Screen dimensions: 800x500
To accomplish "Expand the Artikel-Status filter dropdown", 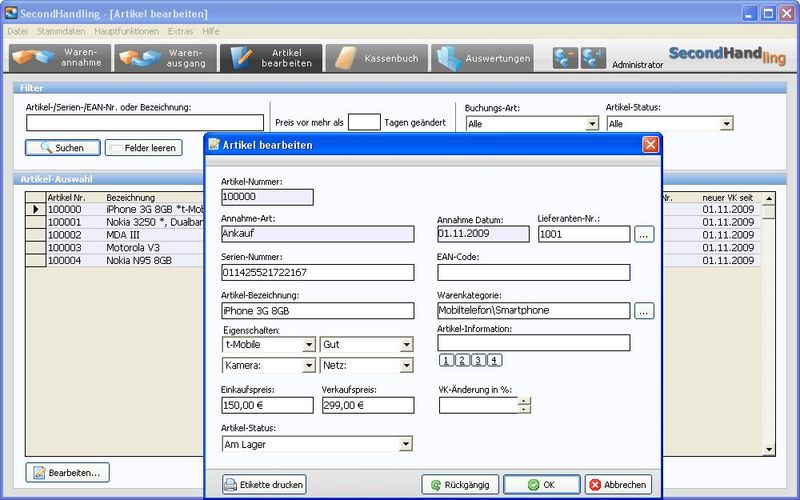I will [727, 123].
